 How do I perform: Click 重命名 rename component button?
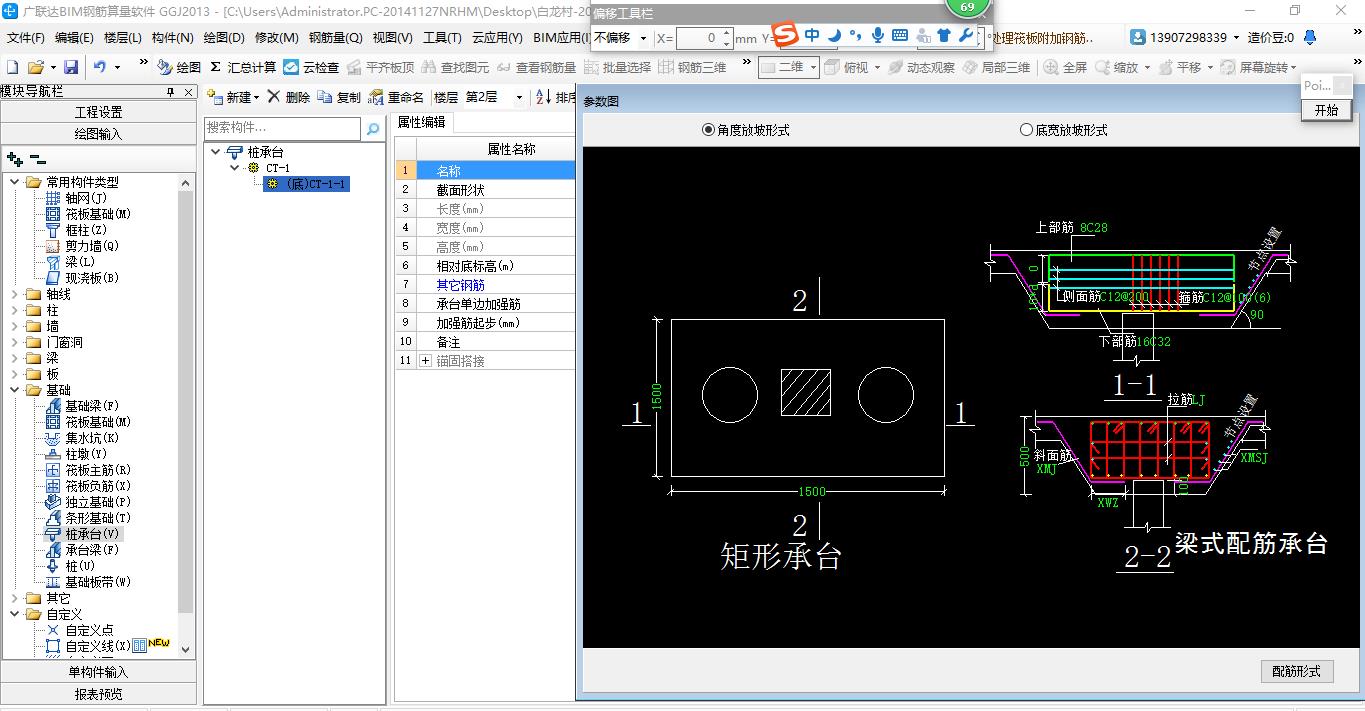point(396,97)
